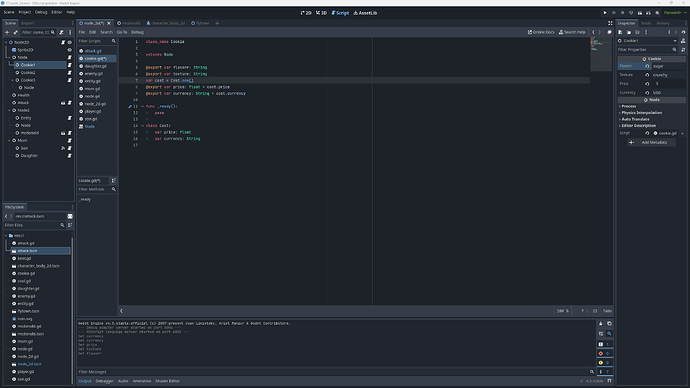Image resolution: width=690 pixels, height=388 pixels.
Task: Run the project with the play icon
Action: [x=605, y=13]
